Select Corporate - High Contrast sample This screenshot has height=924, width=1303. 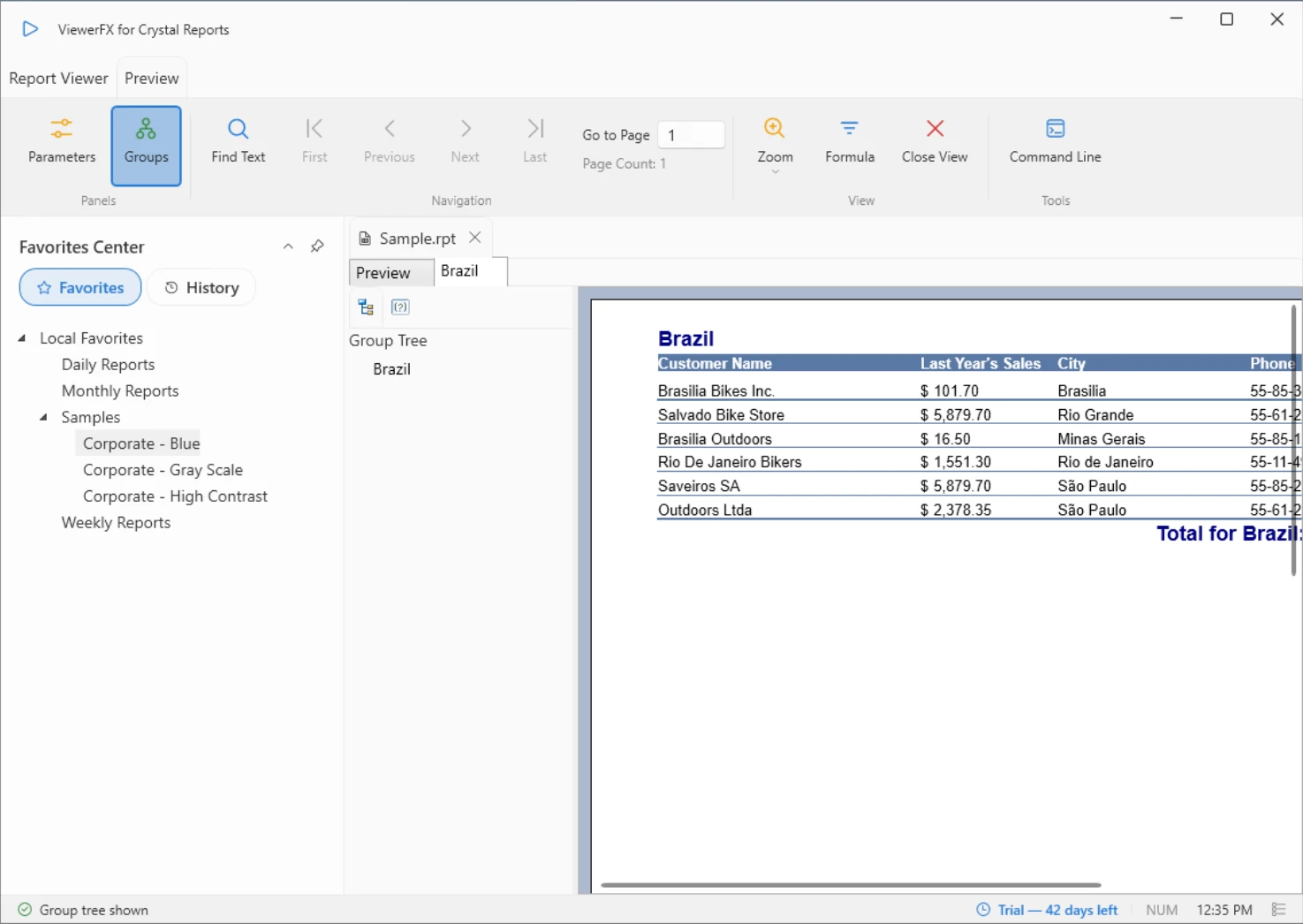click(x=175, y=497)
